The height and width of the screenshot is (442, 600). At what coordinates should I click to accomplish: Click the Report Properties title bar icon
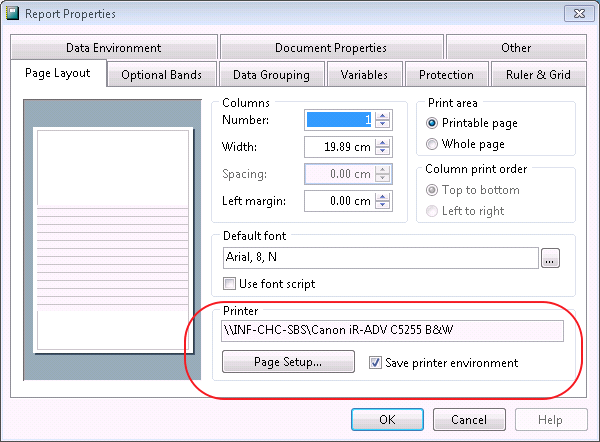pyautogui.click(x=13, y=13)
